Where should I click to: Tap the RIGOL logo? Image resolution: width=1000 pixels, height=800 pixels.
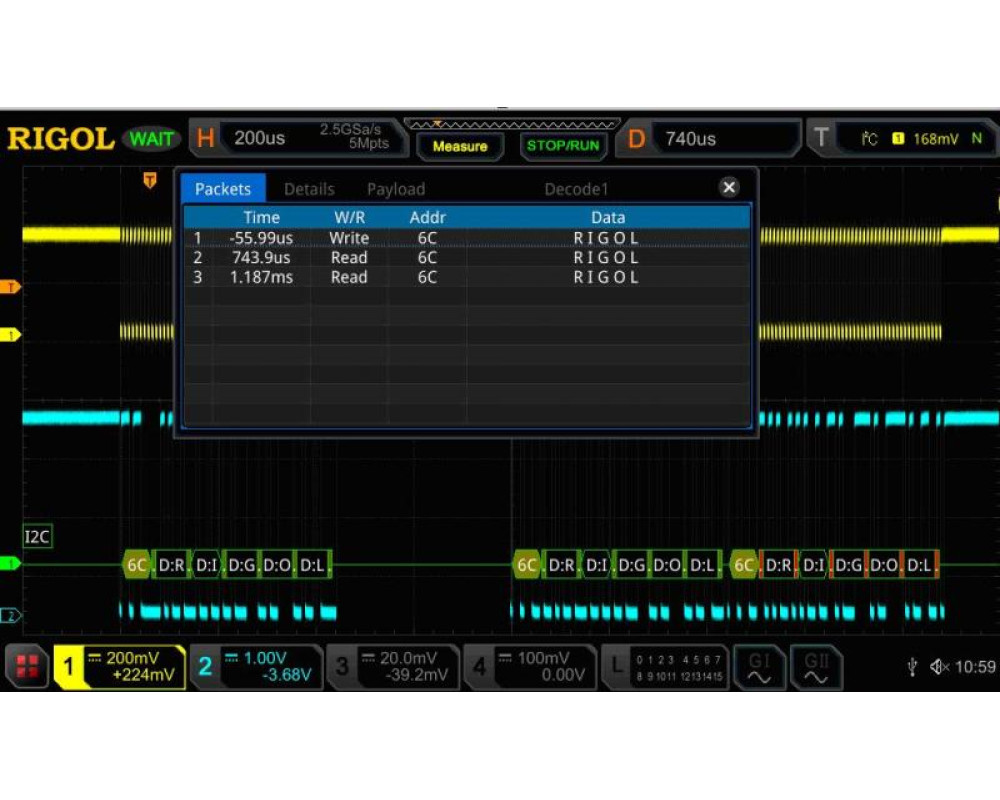60,138
